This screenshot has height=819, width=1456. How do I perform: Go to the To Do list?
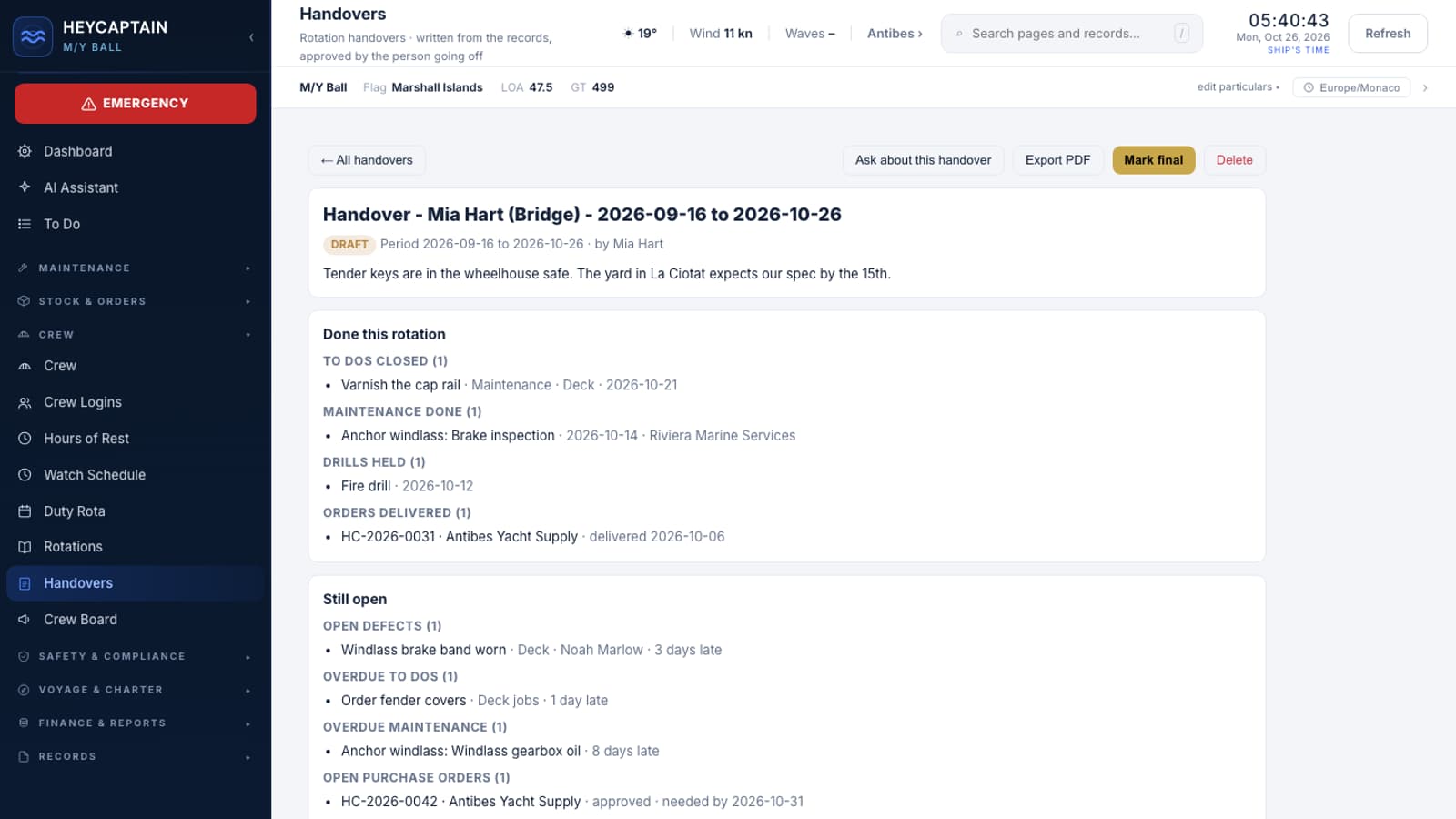pos(135,224)
